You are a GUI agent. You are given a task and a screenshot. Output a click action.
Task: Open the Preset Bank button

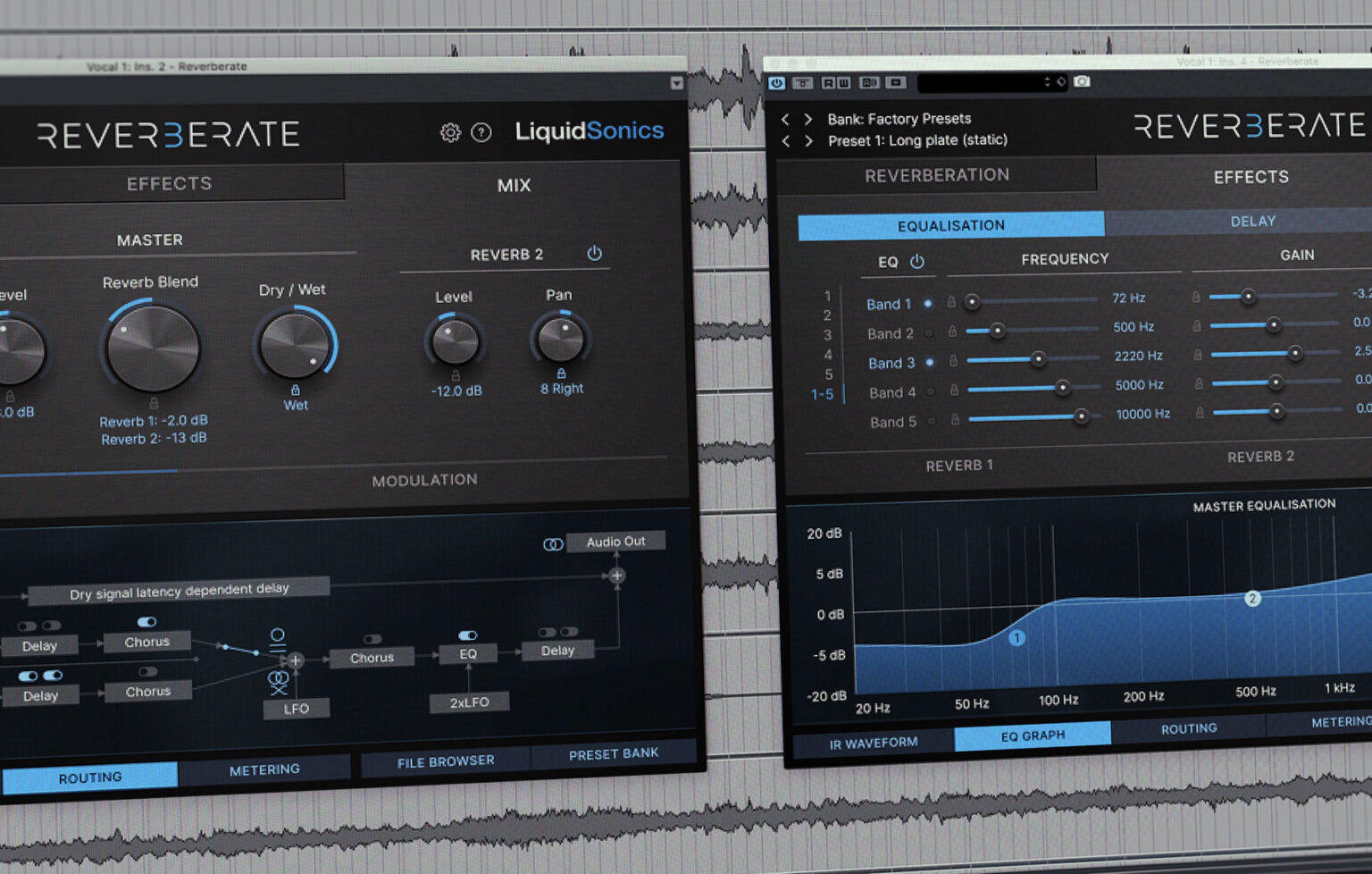(x=614, y=753)
